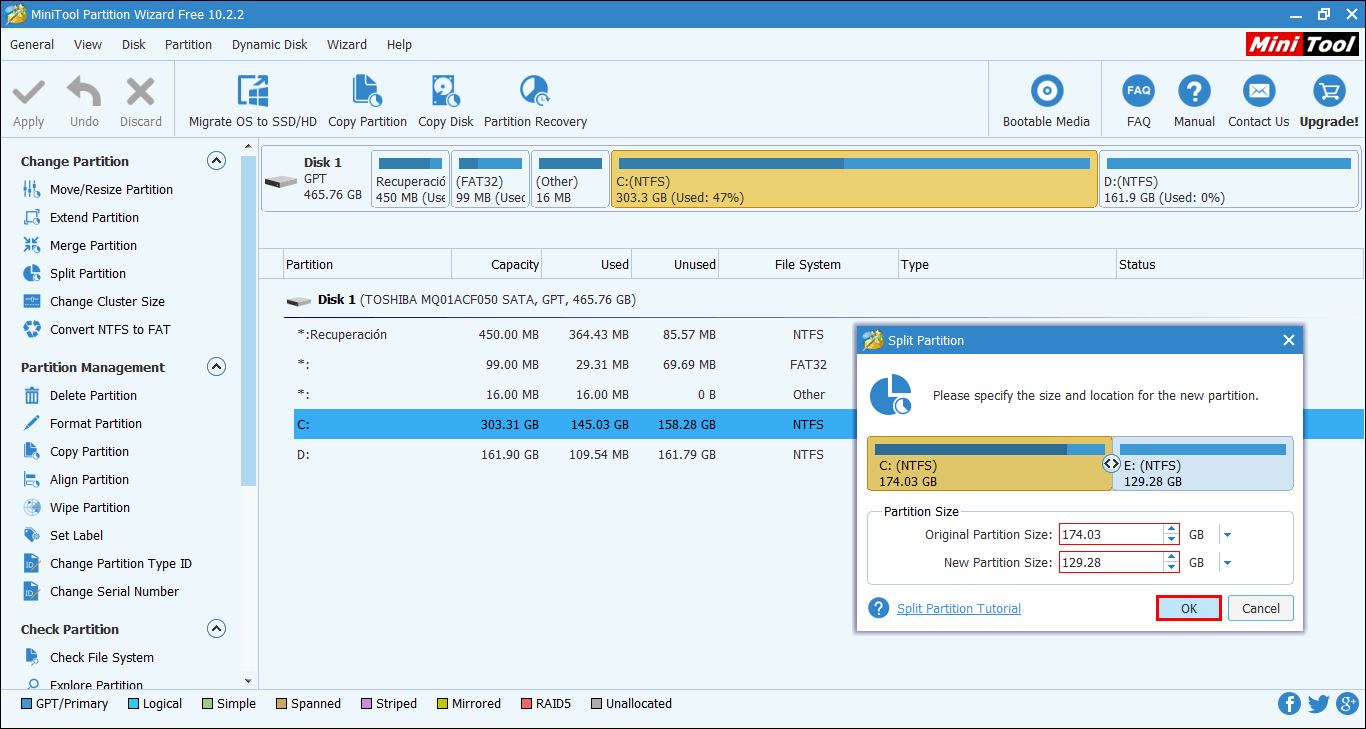The height and width of the screenshot is (729, 1366).
Task: Confirm split with OK button
Action: [1189, 608]
